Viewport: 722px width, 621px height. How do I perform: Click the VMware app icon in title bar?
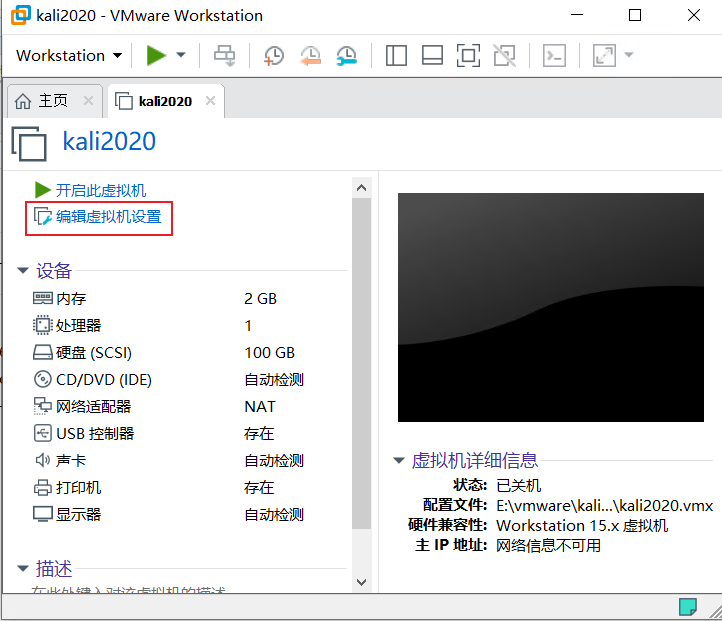21,15
